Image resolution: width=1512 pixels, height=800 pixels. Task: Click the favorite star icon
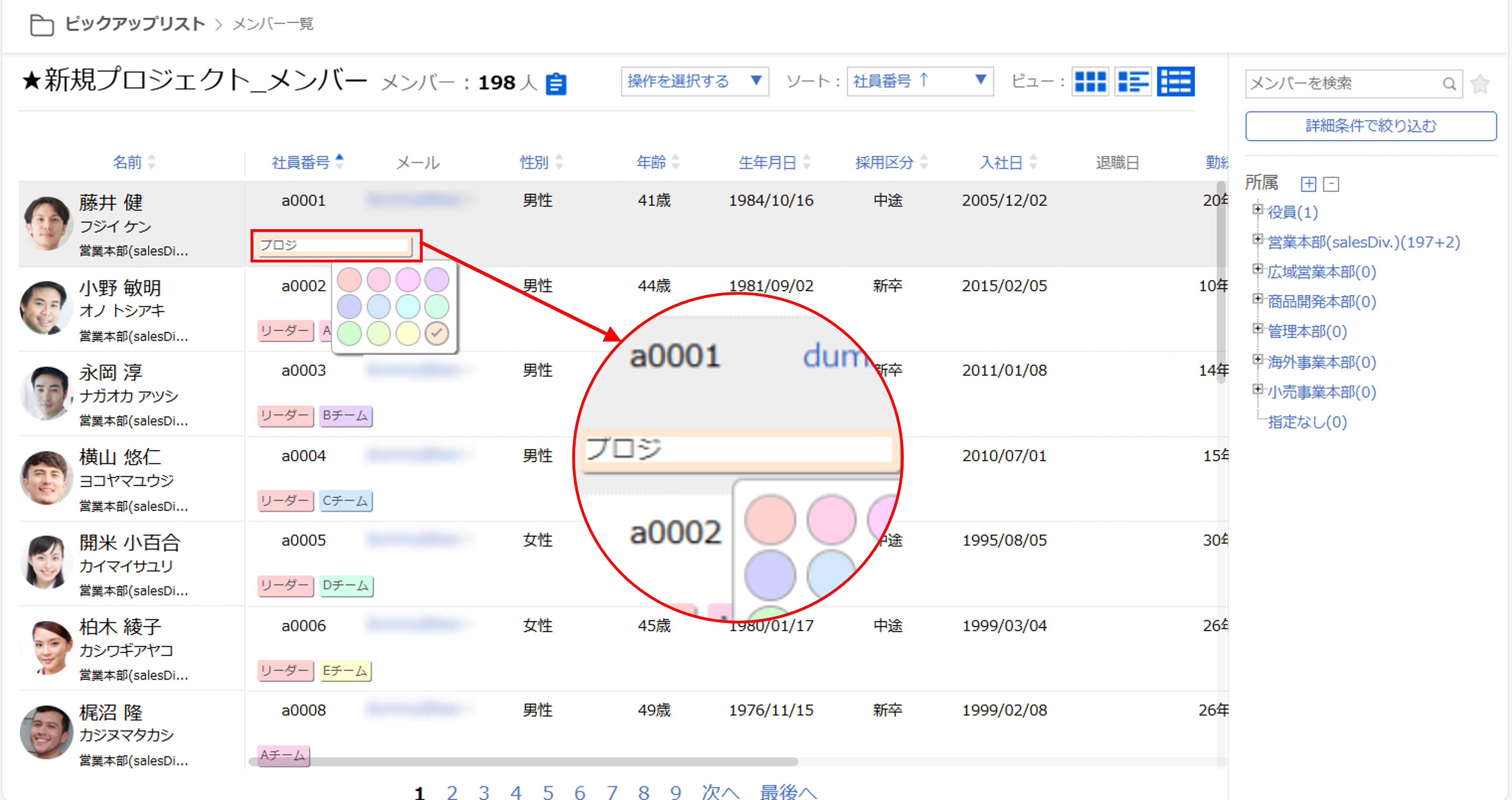(1480, 84)
